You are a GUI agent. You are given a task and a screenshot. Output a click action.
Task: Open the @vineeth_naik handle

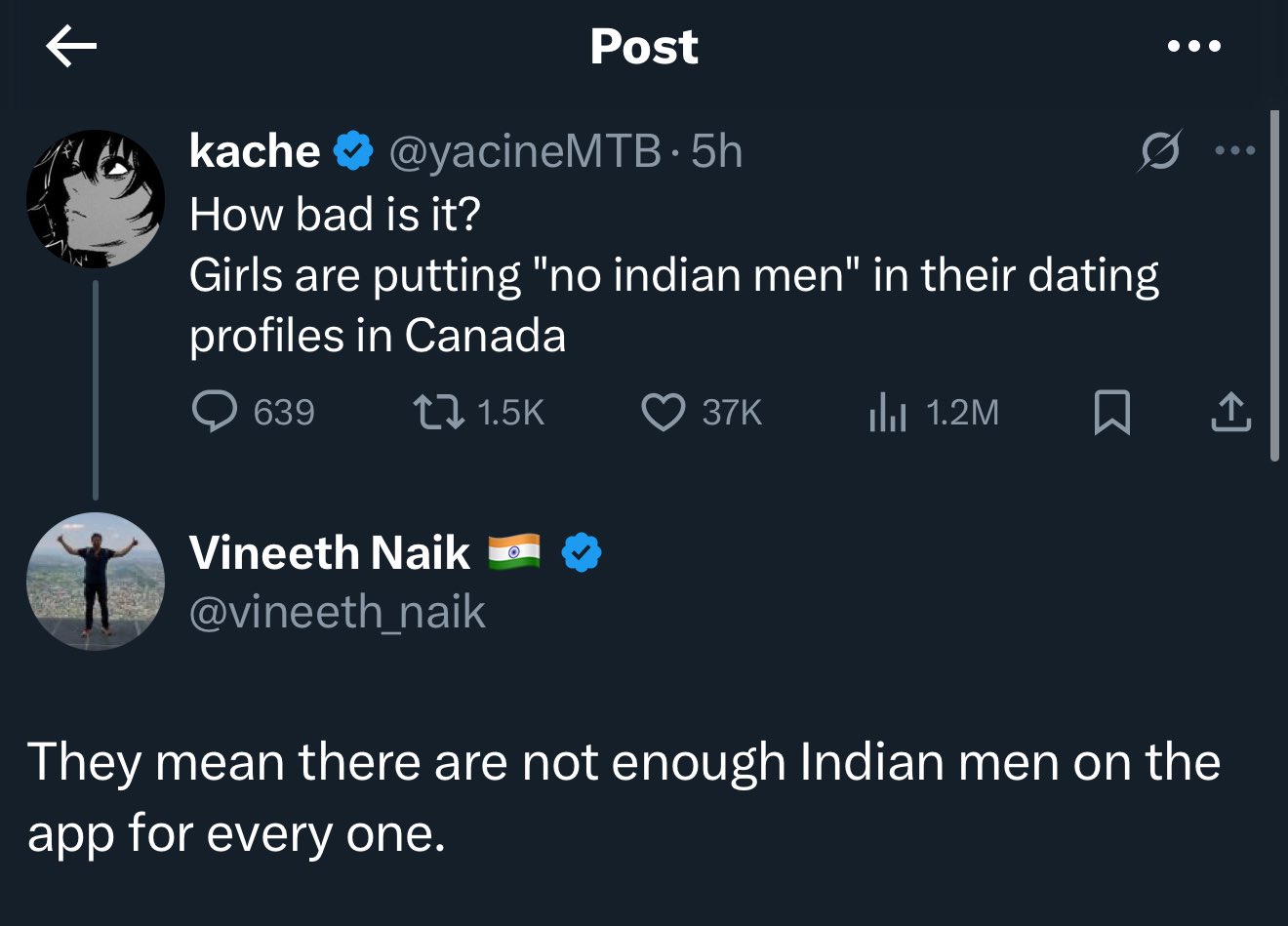coord(337,613)
